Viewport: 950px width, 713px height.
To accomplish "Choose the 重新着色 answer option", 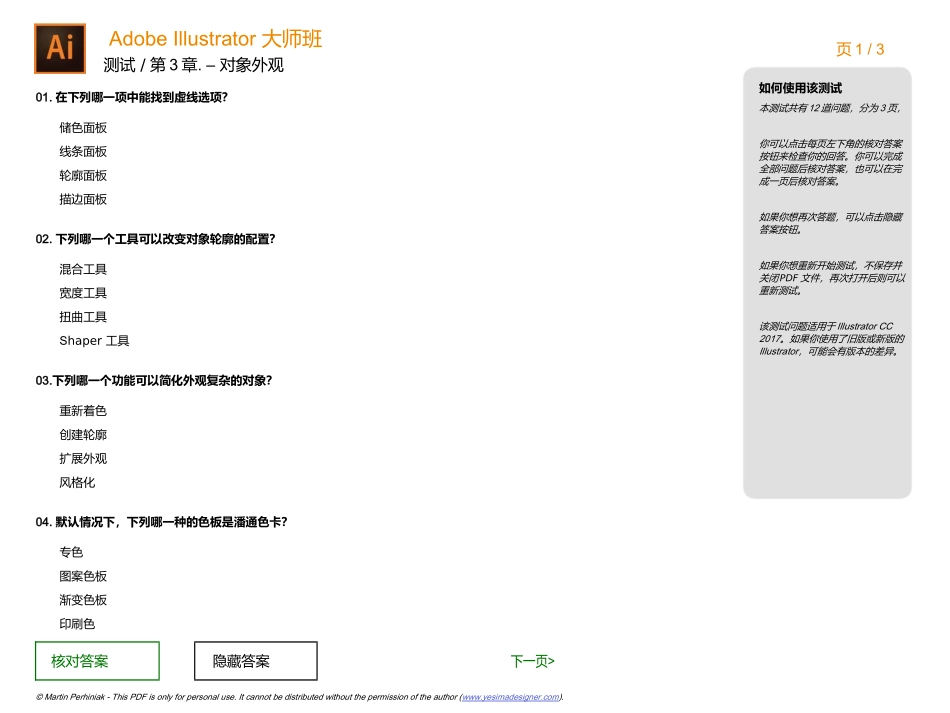I will coord(81,410).
